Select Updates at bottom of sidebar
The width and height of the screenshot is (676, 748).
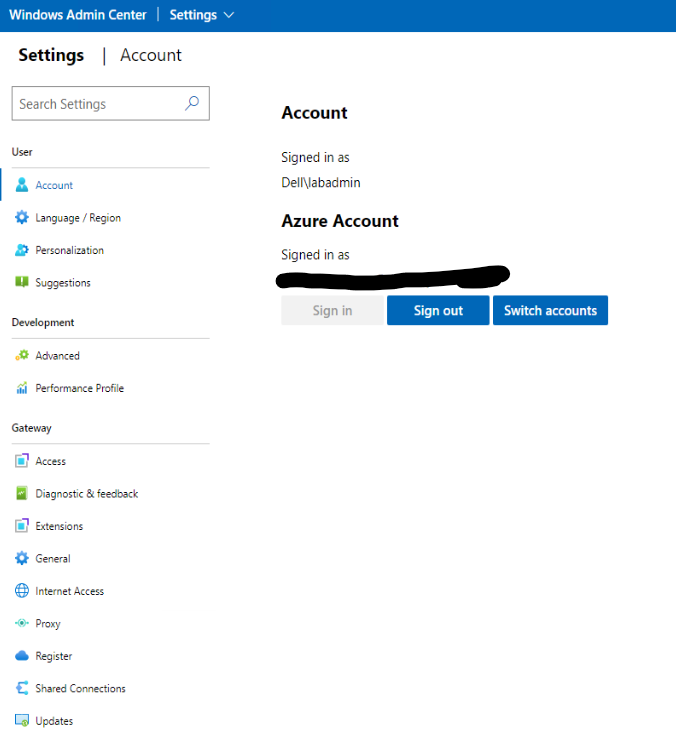[x=54, y=721]
